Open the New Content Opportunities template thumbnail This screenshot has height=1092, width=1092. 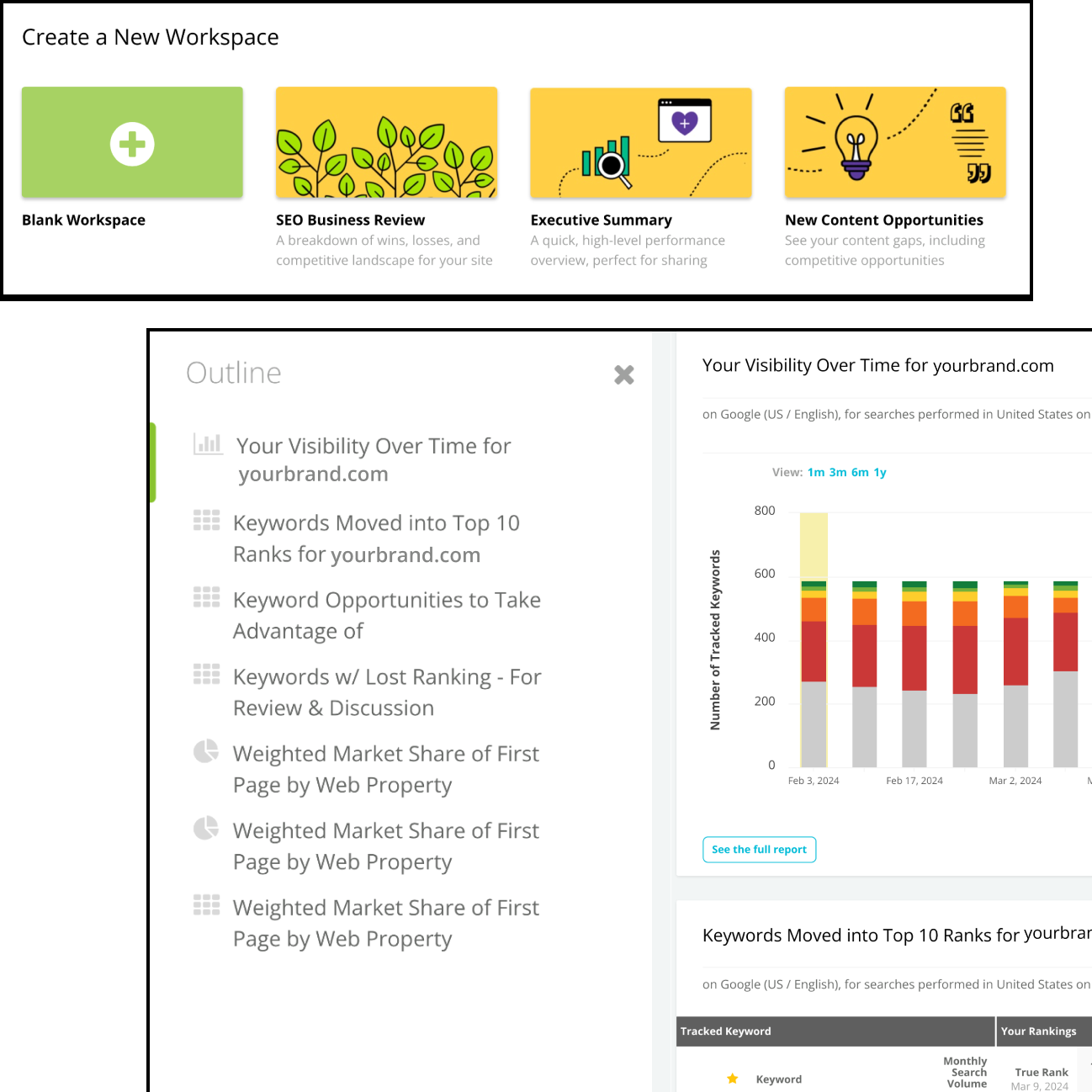tap(895, 142)
